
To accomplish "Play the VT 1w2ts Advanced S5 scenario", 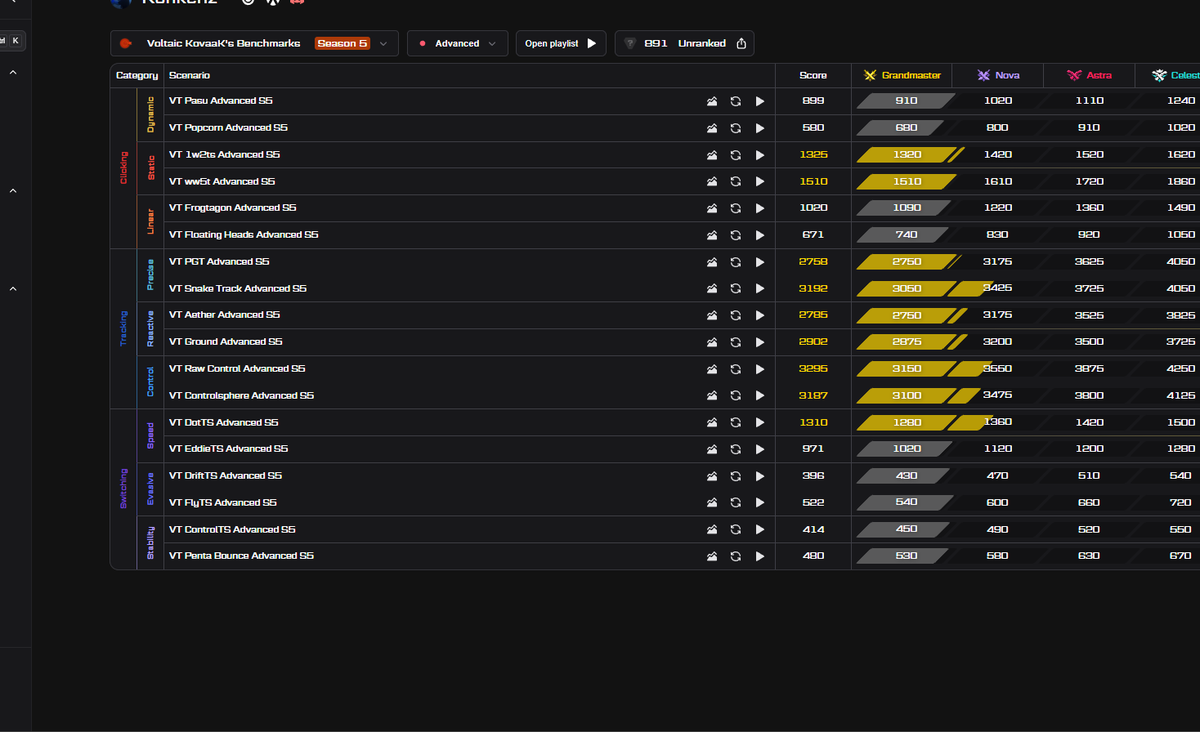I will (760, 155).
